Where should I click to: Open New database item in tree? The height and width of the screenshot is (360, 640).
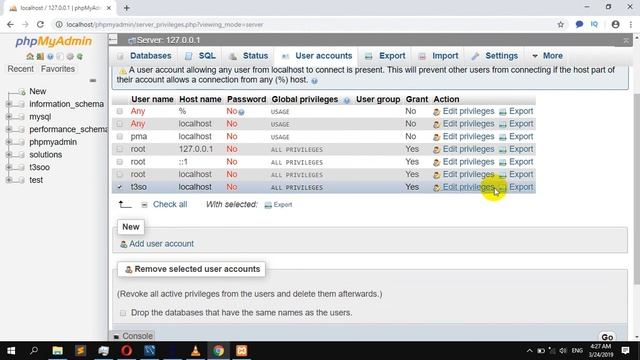(x=38, y=91)
